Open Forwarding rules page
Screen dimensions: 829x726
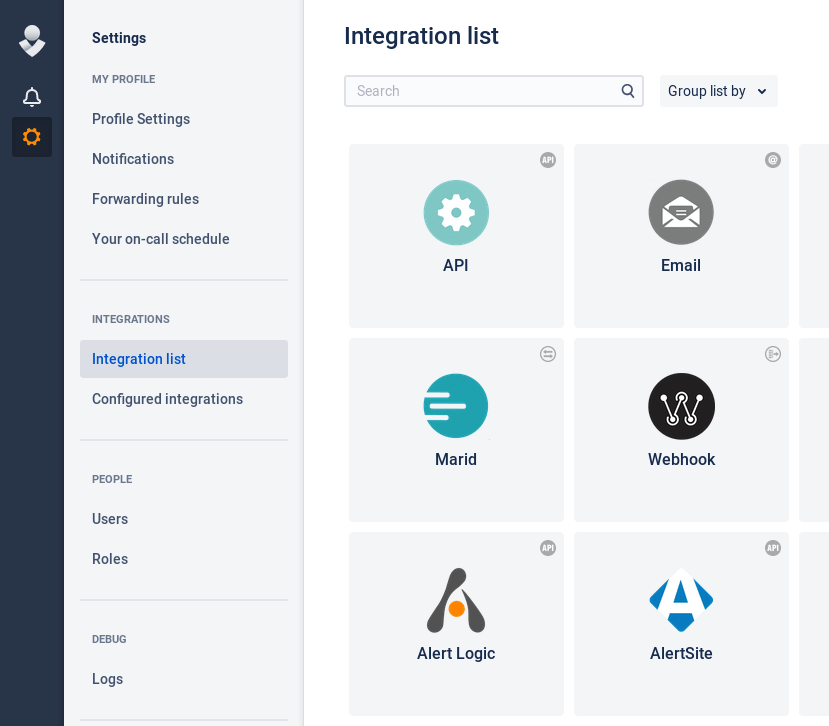point(145,199)
